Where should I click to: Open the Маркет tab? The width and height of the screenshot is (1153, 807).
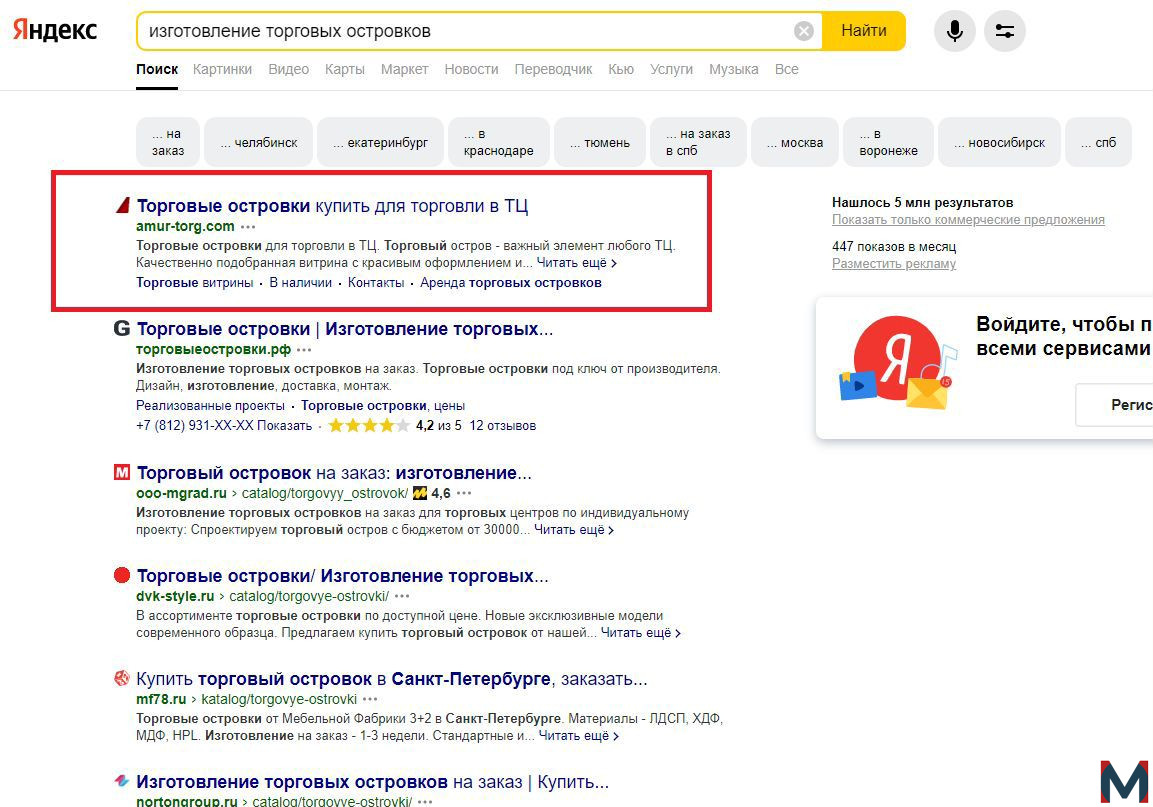pos(404,69)
